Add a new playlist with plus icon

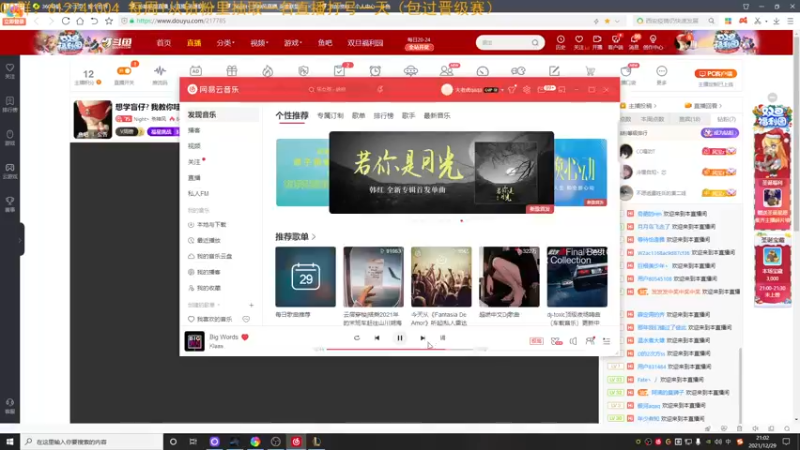point(251,305)
